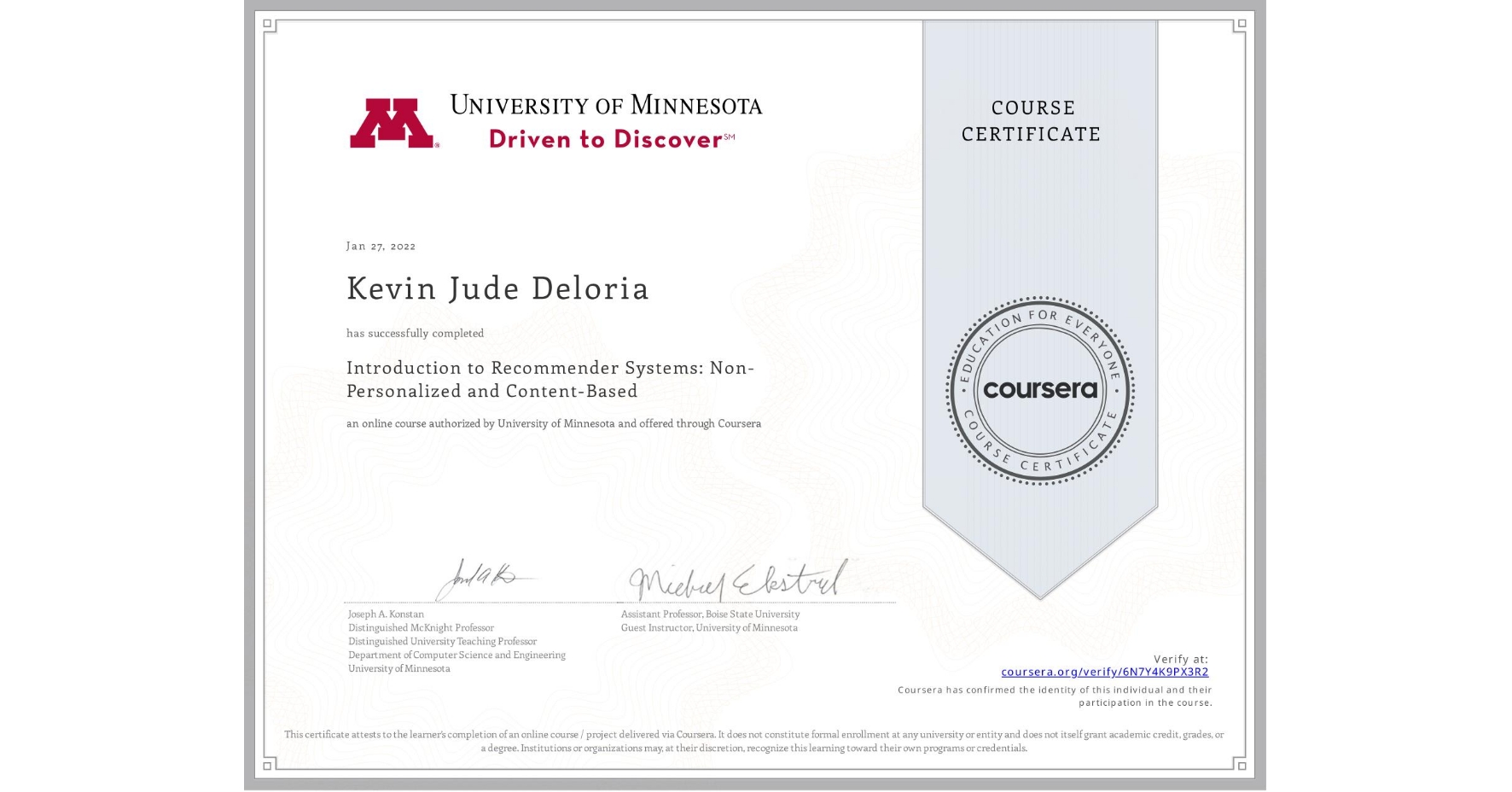This screenshot has height=792, width=1512.
Task: Select the 'Jan 27, 2022' date line
Action: (381, 246)
